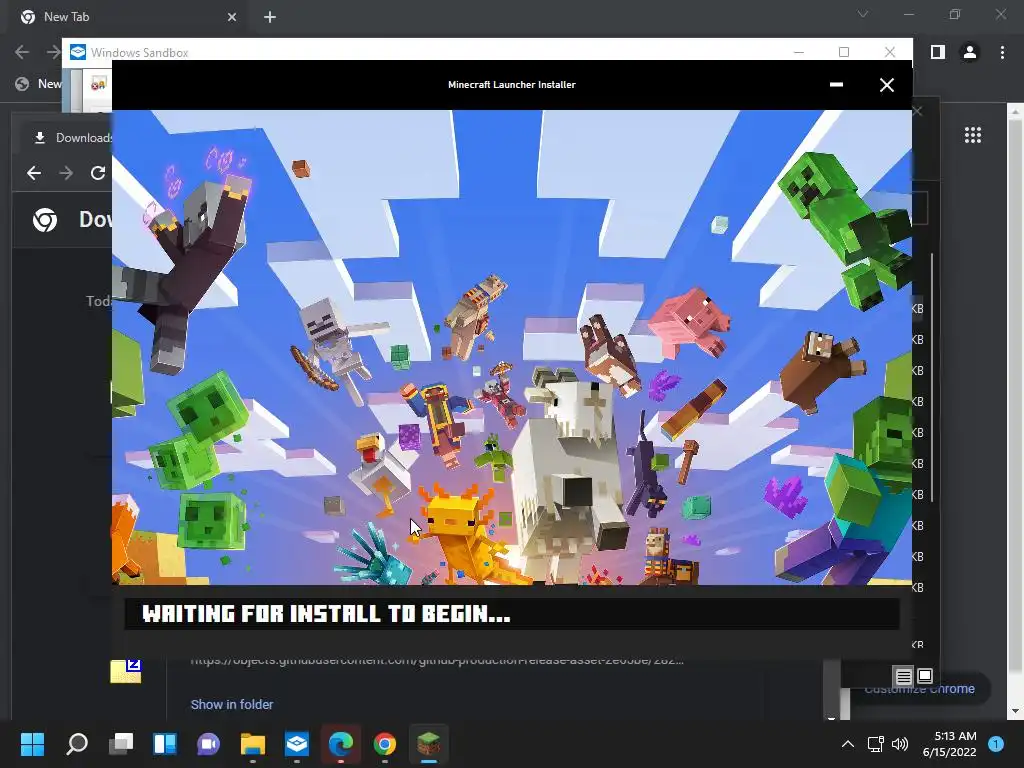Viewport: 1024px width, 768px height.
Task: Minimize the Minecraft Launcher Installer window
Action: click(x=836, y=85)
